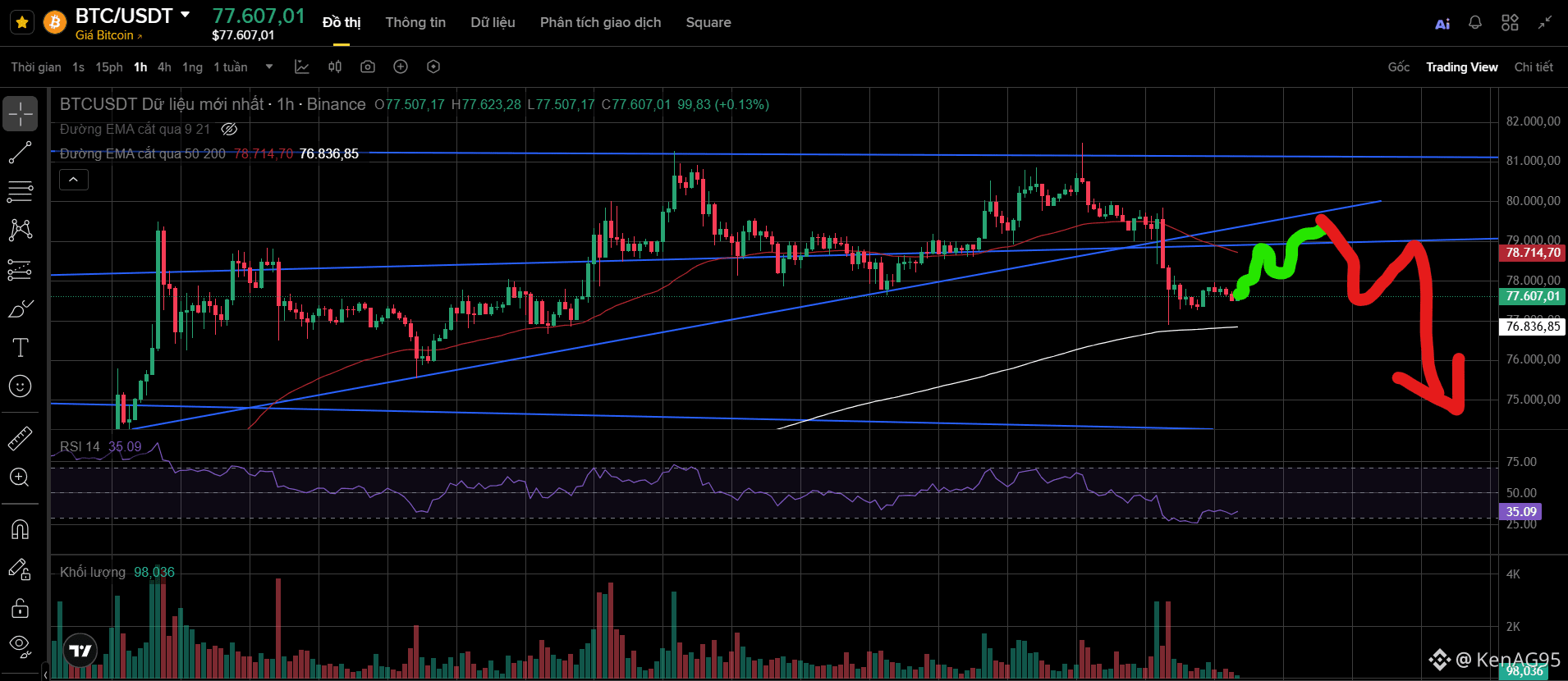Click the RSI 35.09 axis value label

[1520, 512]
